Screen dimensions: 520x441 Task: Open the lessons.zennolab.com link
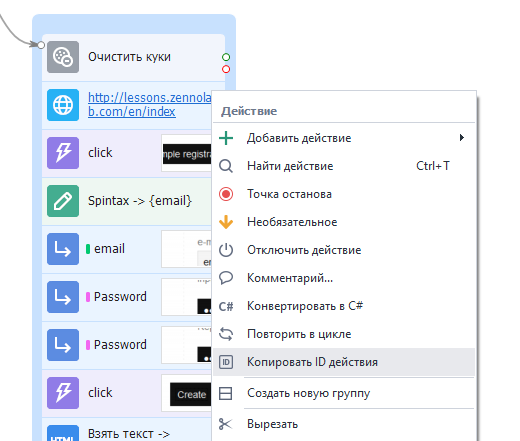pos(150,104)
